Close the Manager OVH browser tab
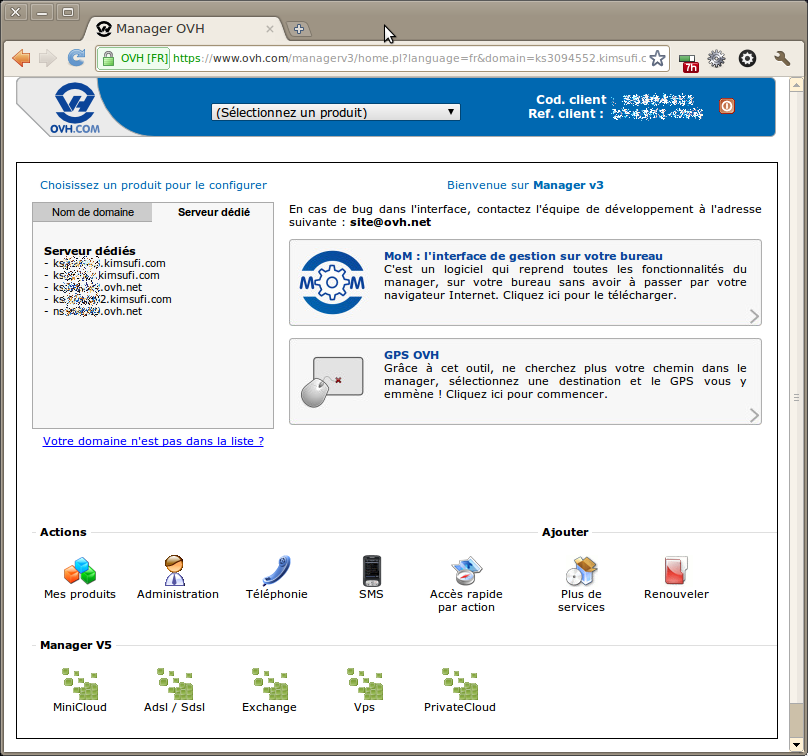 pyautogui.click(x=270, y=29)
